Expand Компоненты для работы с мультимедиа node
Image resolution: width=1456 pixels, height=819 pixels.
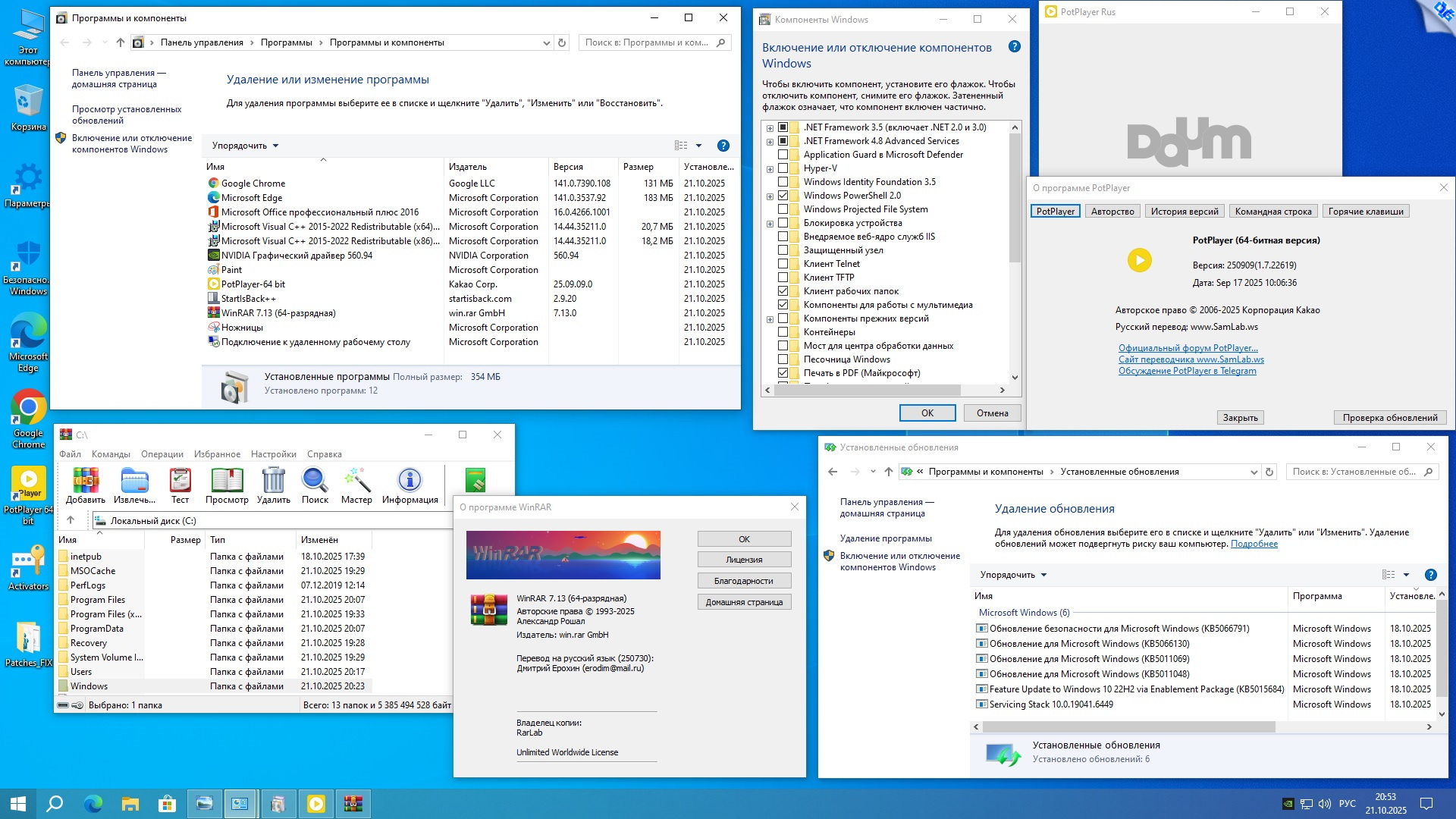point(770,305)
